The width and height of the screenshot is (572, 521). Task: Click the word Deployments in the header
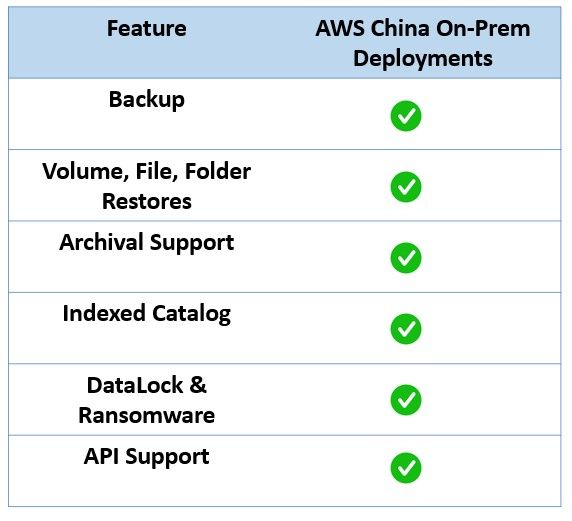click(423, 59)
